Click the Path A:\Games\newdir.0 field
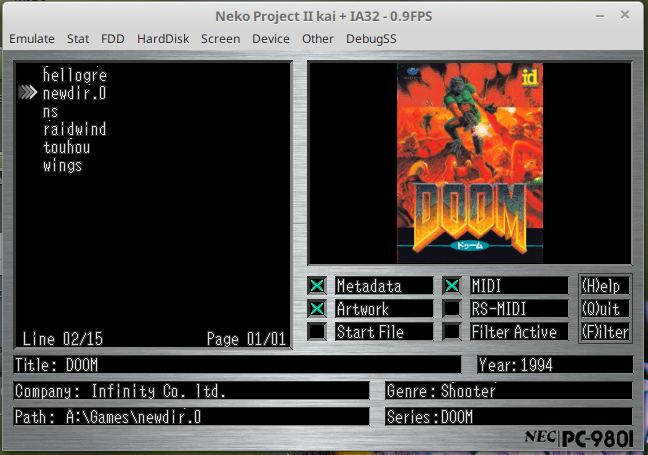The height and width of the screenshot is (455, 648). [x=191, y=417]
